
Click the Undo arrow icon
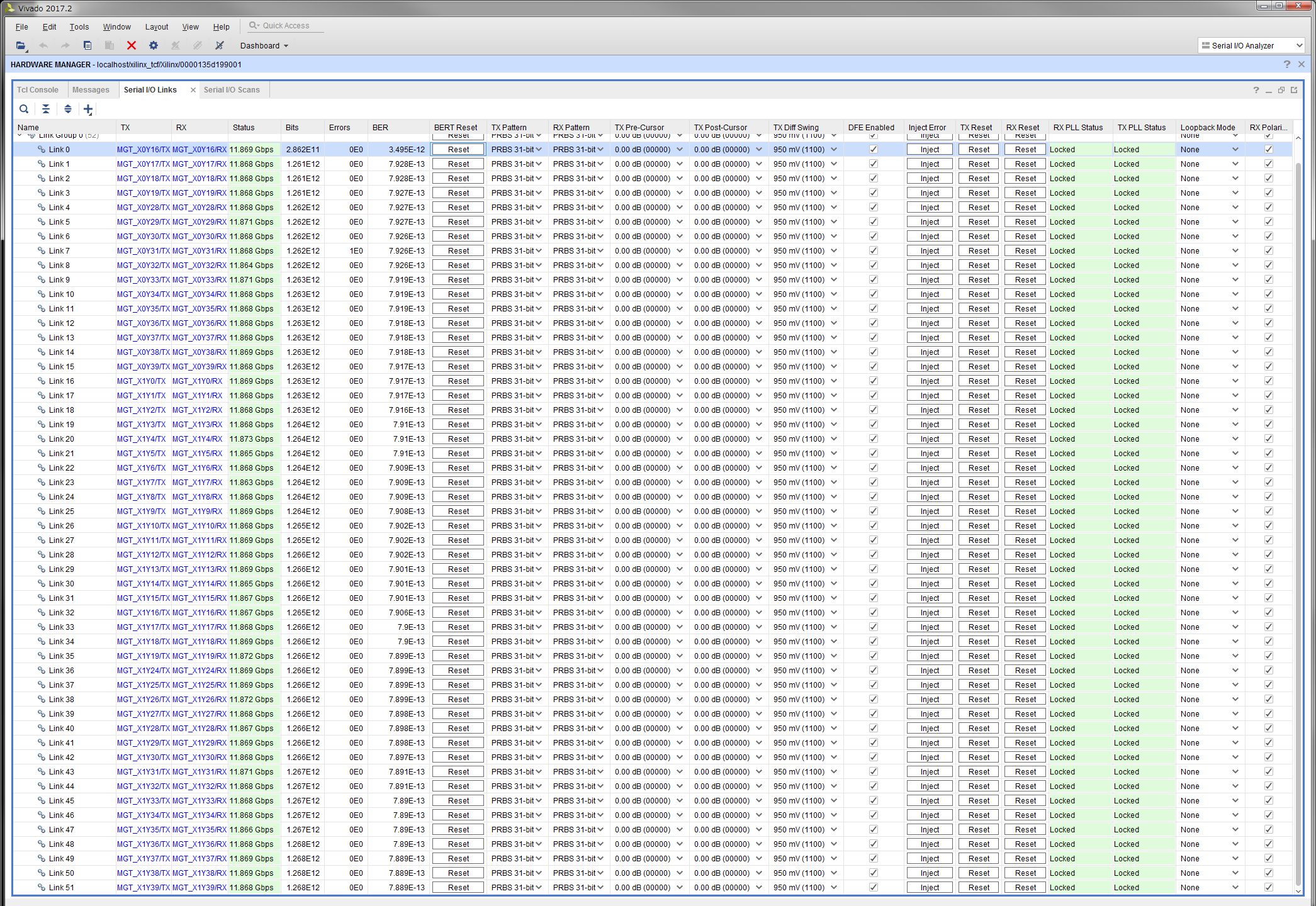[43, 45]
